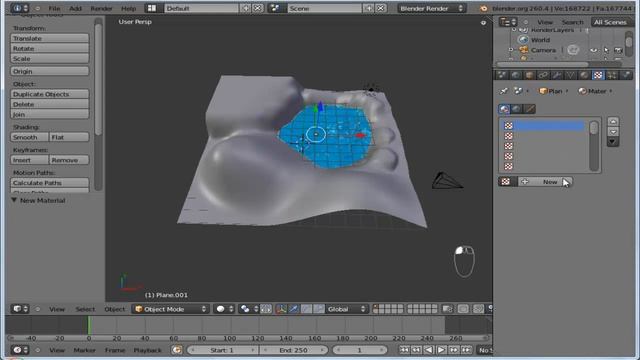Open the timeline Playback menu
Image resolution: width=640 pixels, height=360 pixels.
(147, 350)
